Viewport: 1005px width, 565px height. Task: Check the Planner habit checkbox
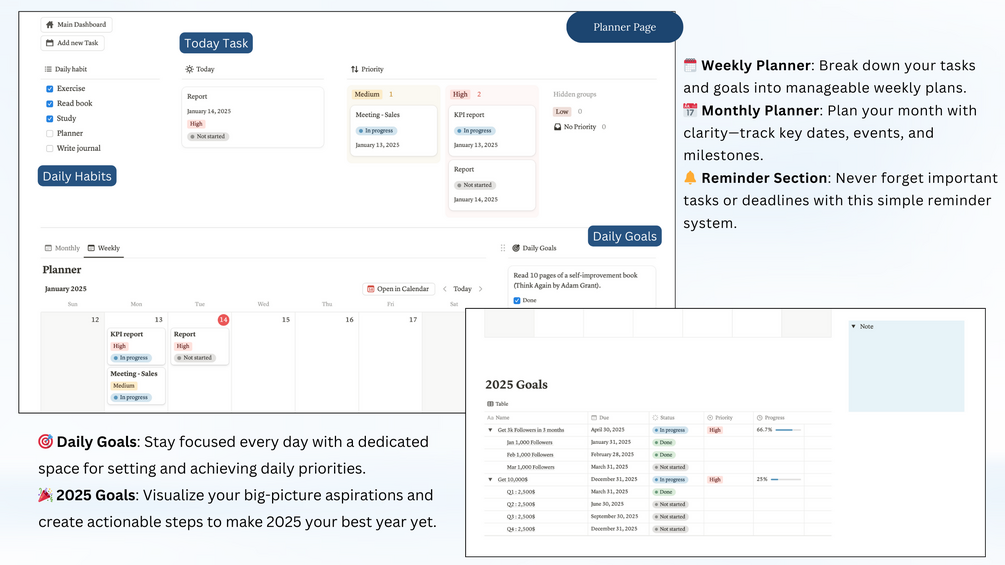[49, 133]
